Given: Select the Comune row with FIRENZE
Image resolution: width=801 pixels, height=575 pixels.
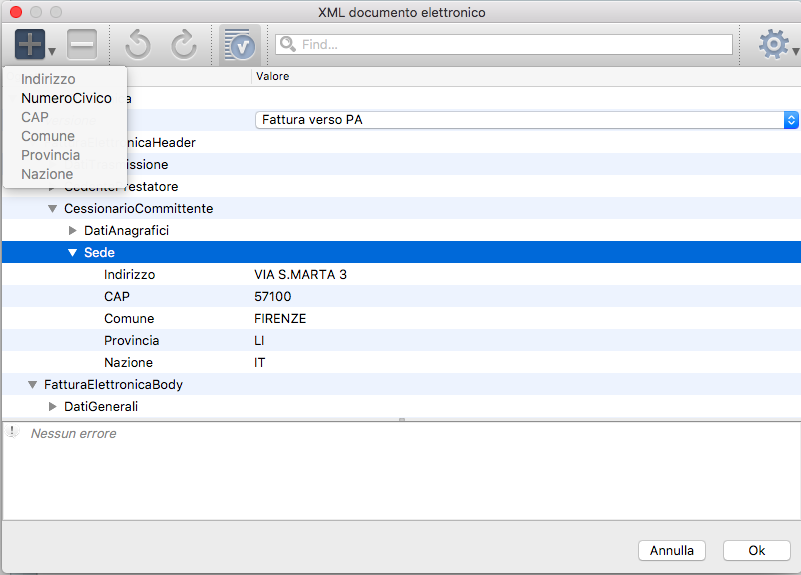Looking at the screenshot, I should click(x=280, y=319).
